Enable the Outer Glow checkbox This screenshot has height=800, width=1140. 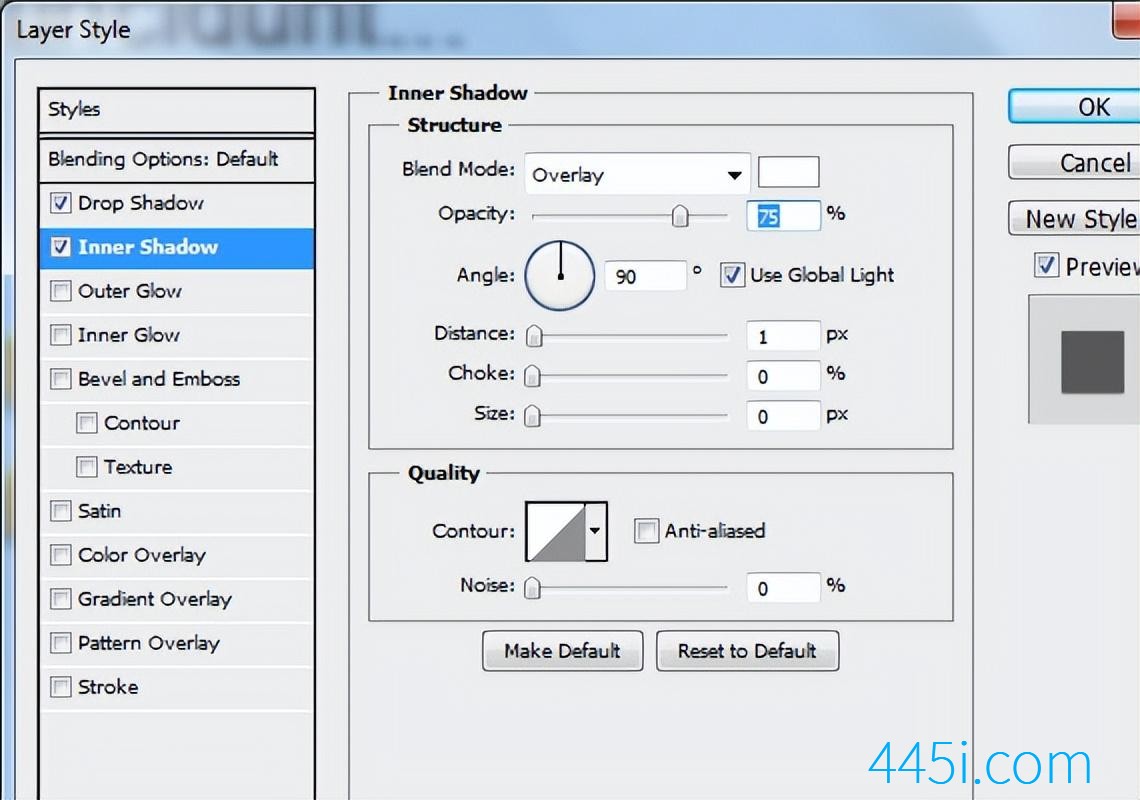61,291
